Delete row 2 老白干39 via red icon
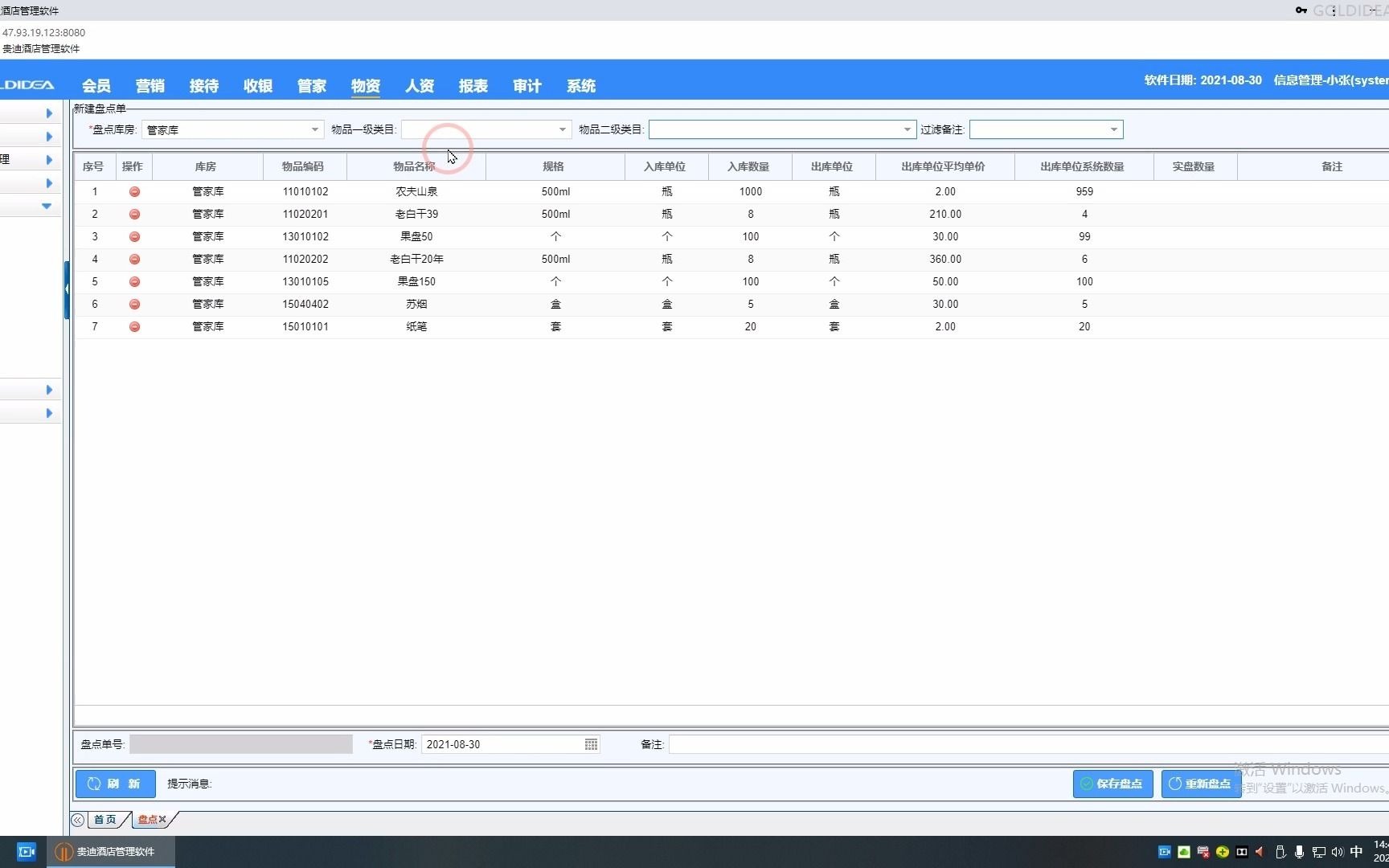1389x868 pixels. pos(134,214)
